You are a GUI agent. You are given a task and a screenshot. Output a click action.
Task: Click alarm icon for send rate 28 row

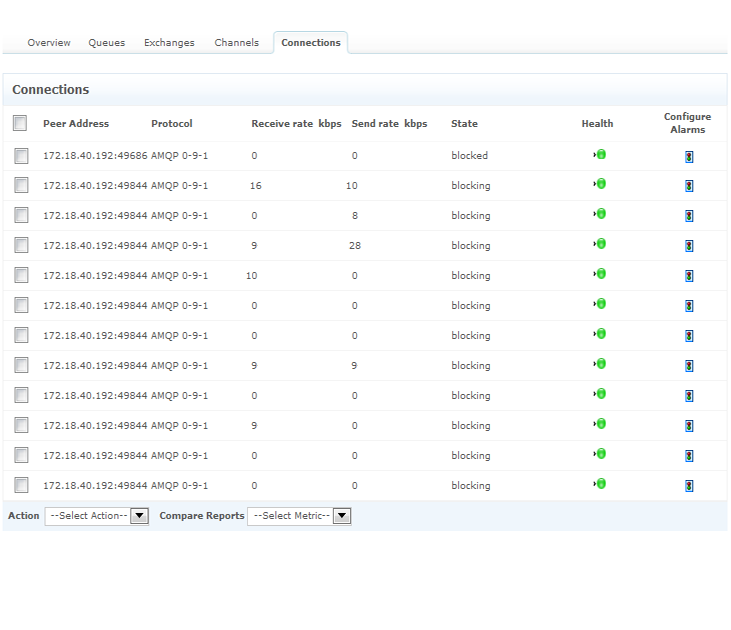tap(689, 246)
